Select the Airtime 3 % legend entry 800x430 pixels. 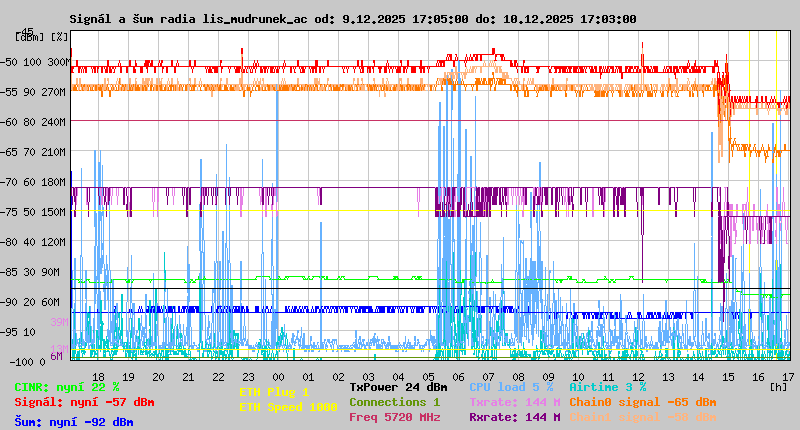[x=607, y=386]
